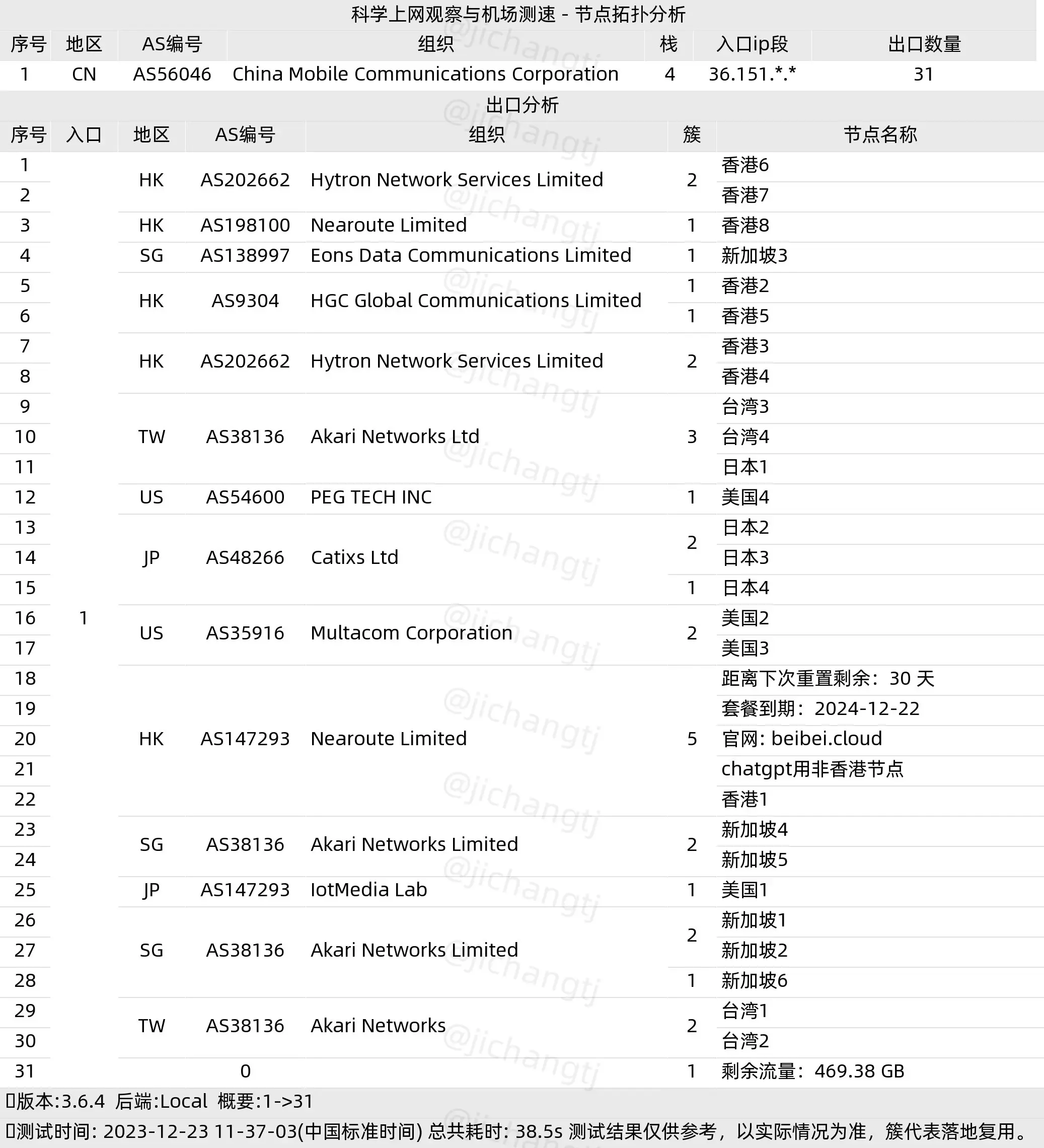1044x1148 pixels.
Task: Click the 剩余流量：469.38 GB row
Action: coord(813,1070)
